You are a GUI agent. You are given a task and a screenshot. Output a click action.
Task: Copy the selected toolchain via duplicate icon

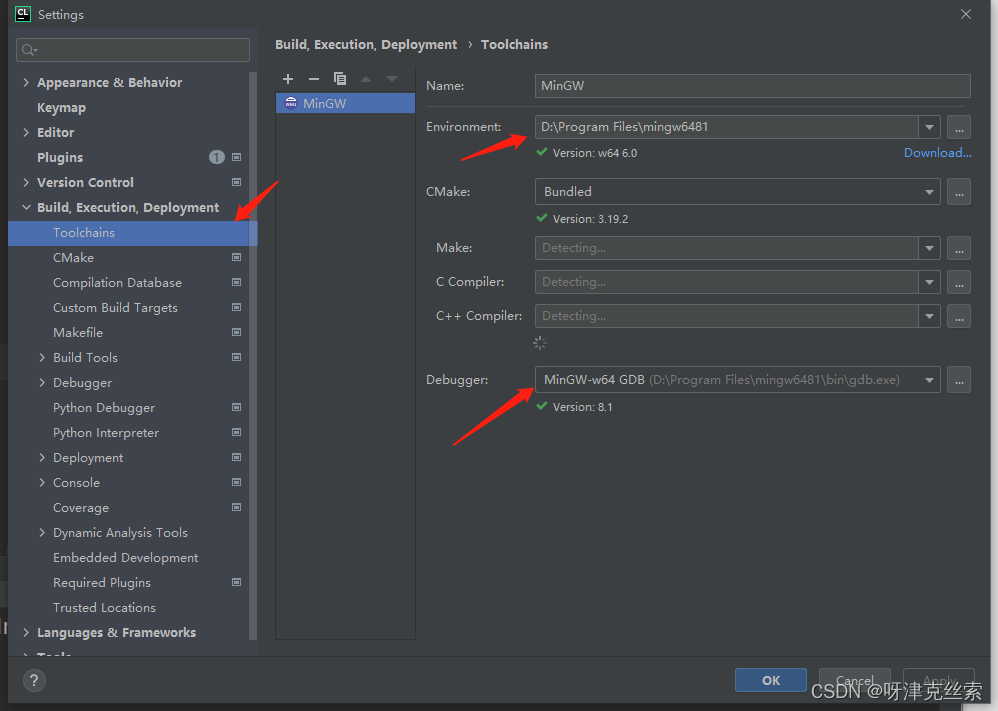point(340,79)
